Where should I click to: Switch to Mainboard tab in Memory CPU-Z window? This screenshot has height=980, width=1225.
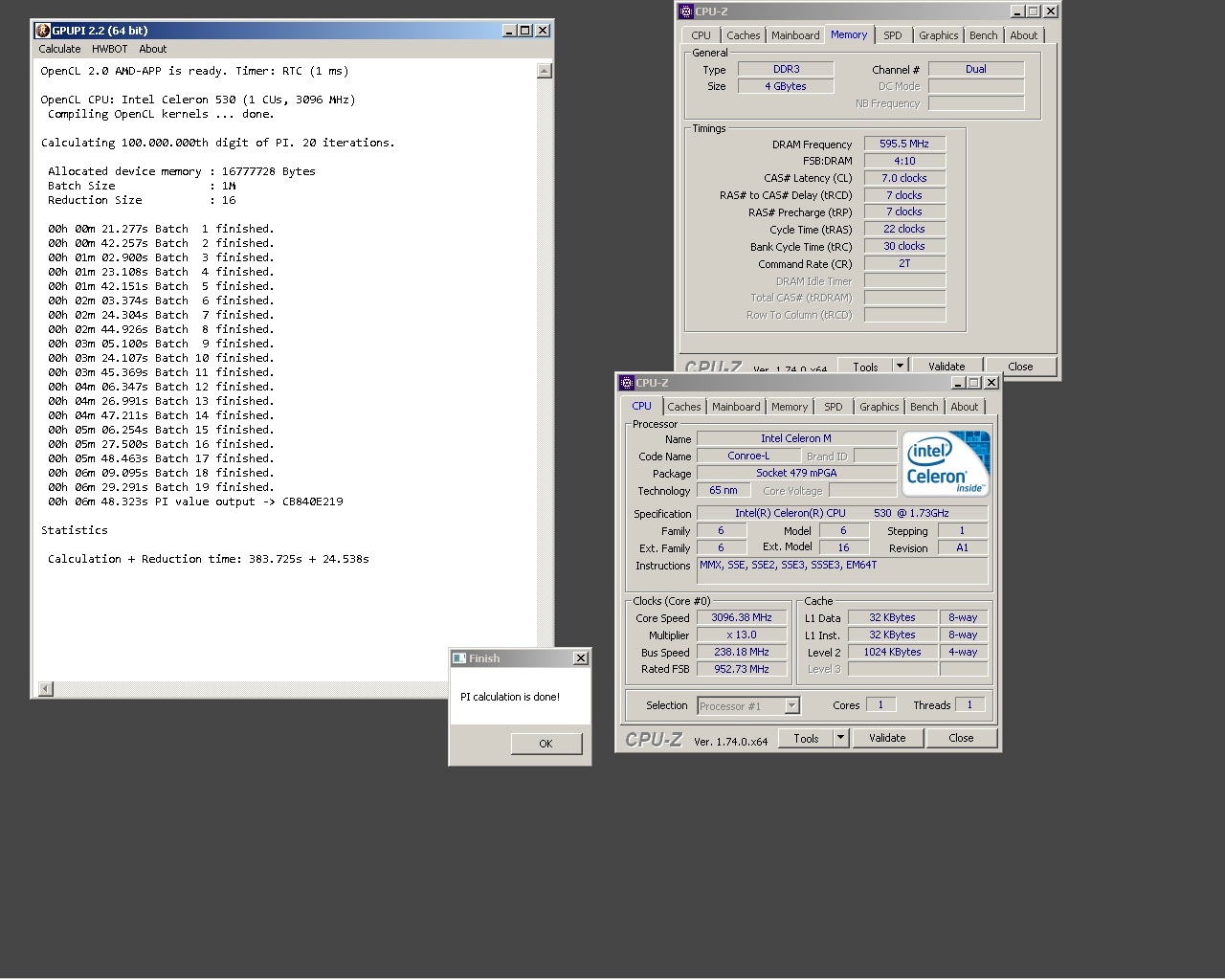(795, 35)
